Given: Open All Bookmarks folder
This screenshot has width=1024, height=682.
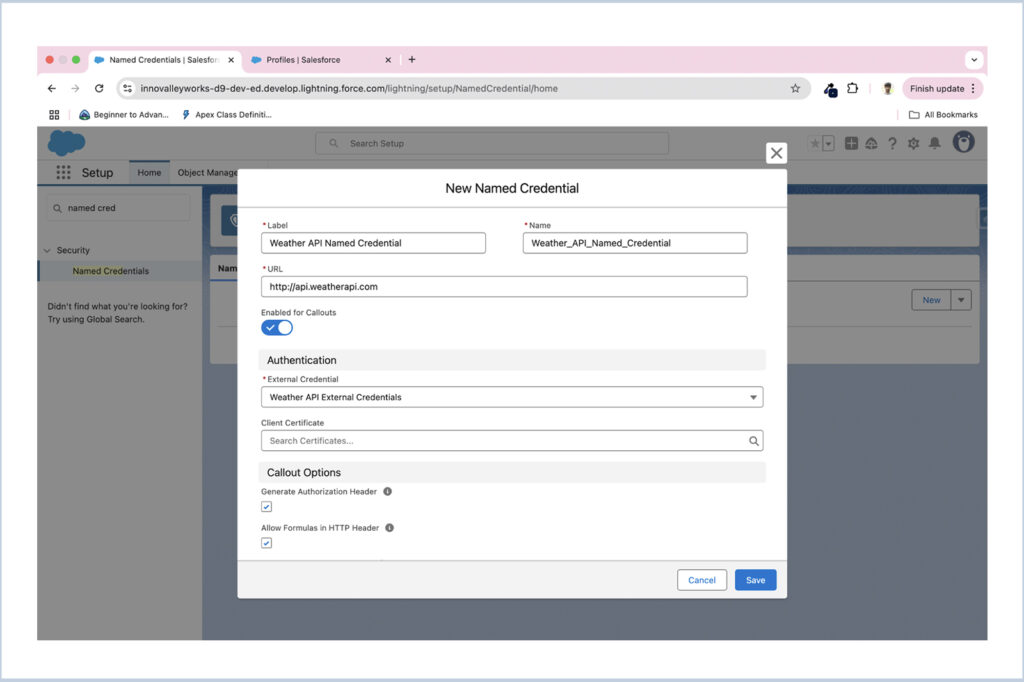Looking at the screenshot, I should [x=944, y=114].
